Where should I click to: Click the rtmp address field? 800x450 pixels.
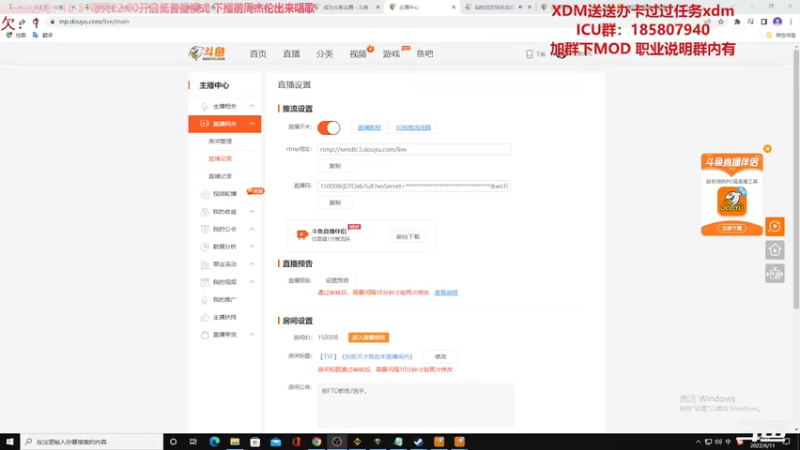coord(414,149)
